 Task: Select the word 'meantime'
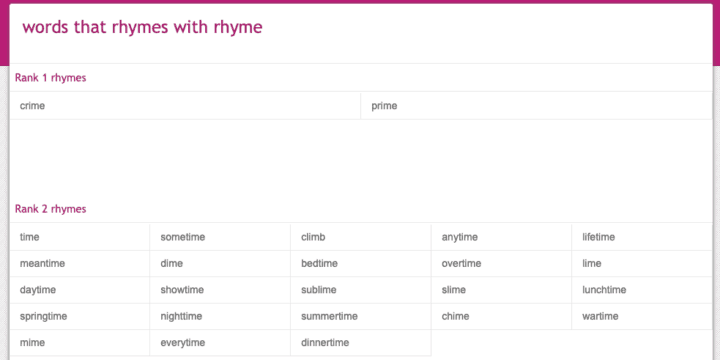tap(42, 264)
